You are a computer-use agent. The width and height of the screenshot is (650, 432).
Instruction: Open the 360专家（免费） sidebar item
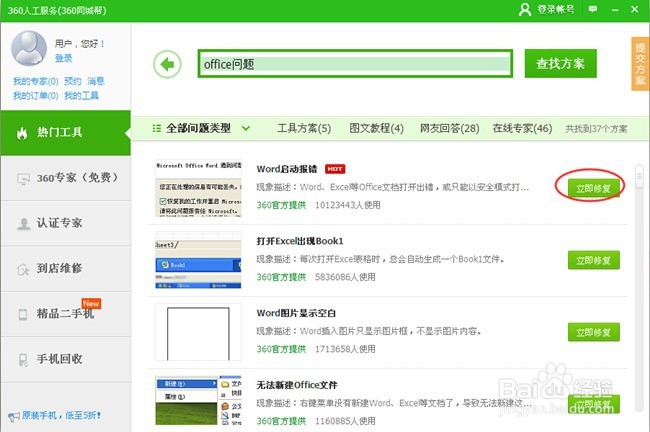tap(65, 178)
